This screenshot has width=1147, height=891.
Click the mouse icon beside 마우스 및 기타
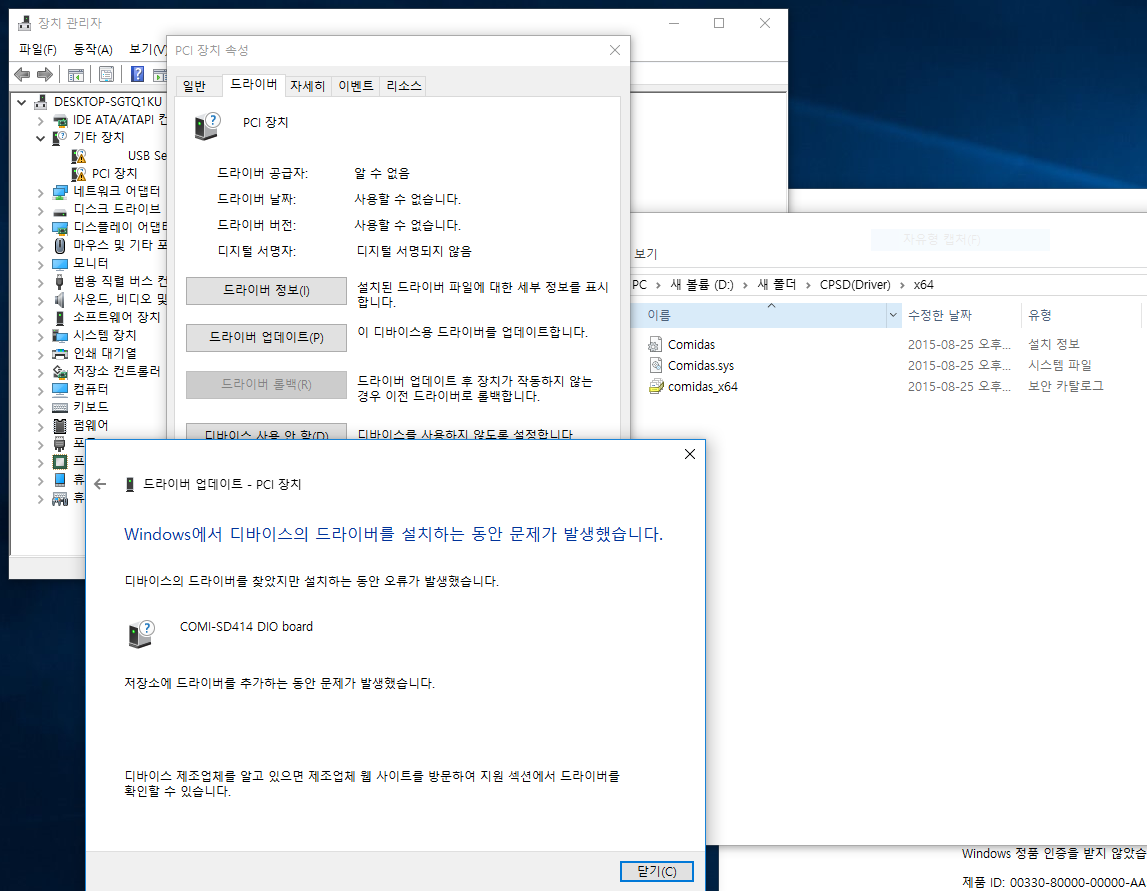[60, 246]
